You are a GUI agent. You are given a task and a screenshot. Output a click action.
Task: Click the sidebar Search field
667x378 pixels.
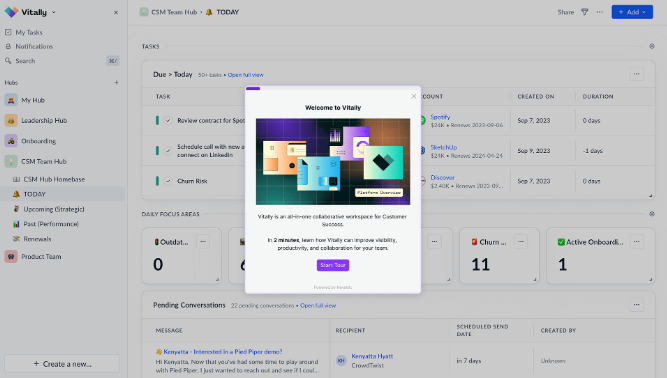click(62, 61)
